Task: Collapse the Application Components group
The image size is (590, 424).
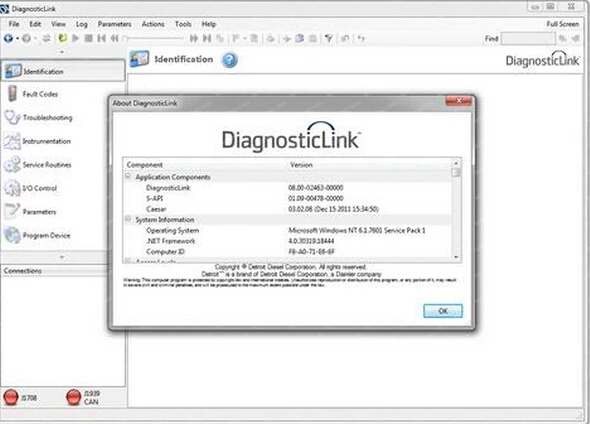Action: coord(128,176)
